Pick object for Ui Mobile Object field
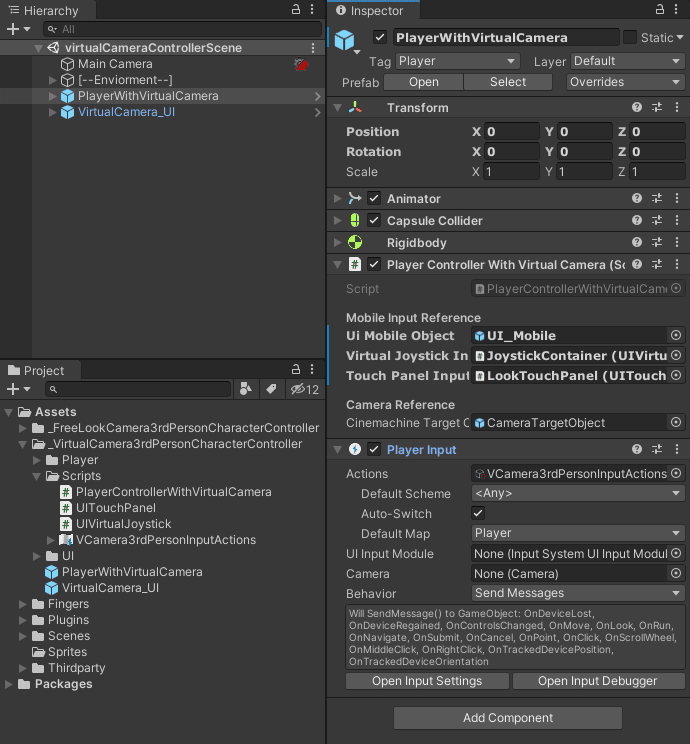The image size is (690, 744). pyautogui.click(x=676, y=335)
